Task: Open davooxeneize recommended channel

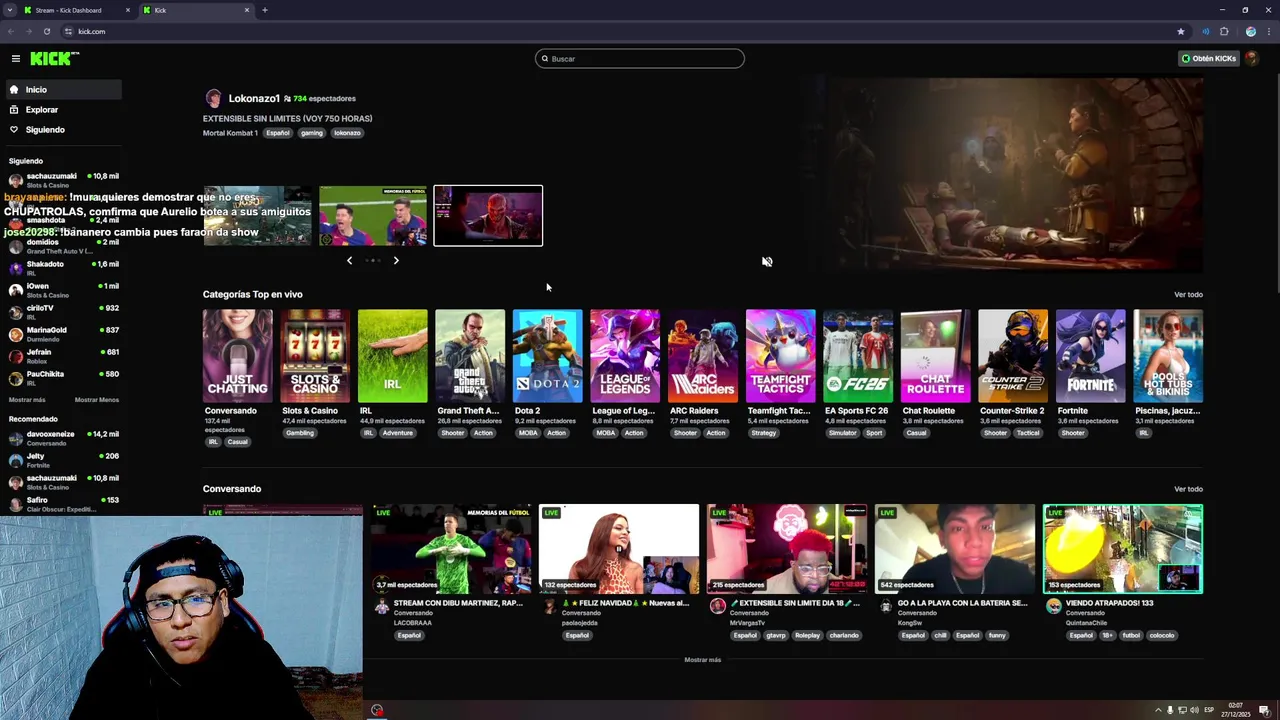Action: pos(63,438)
